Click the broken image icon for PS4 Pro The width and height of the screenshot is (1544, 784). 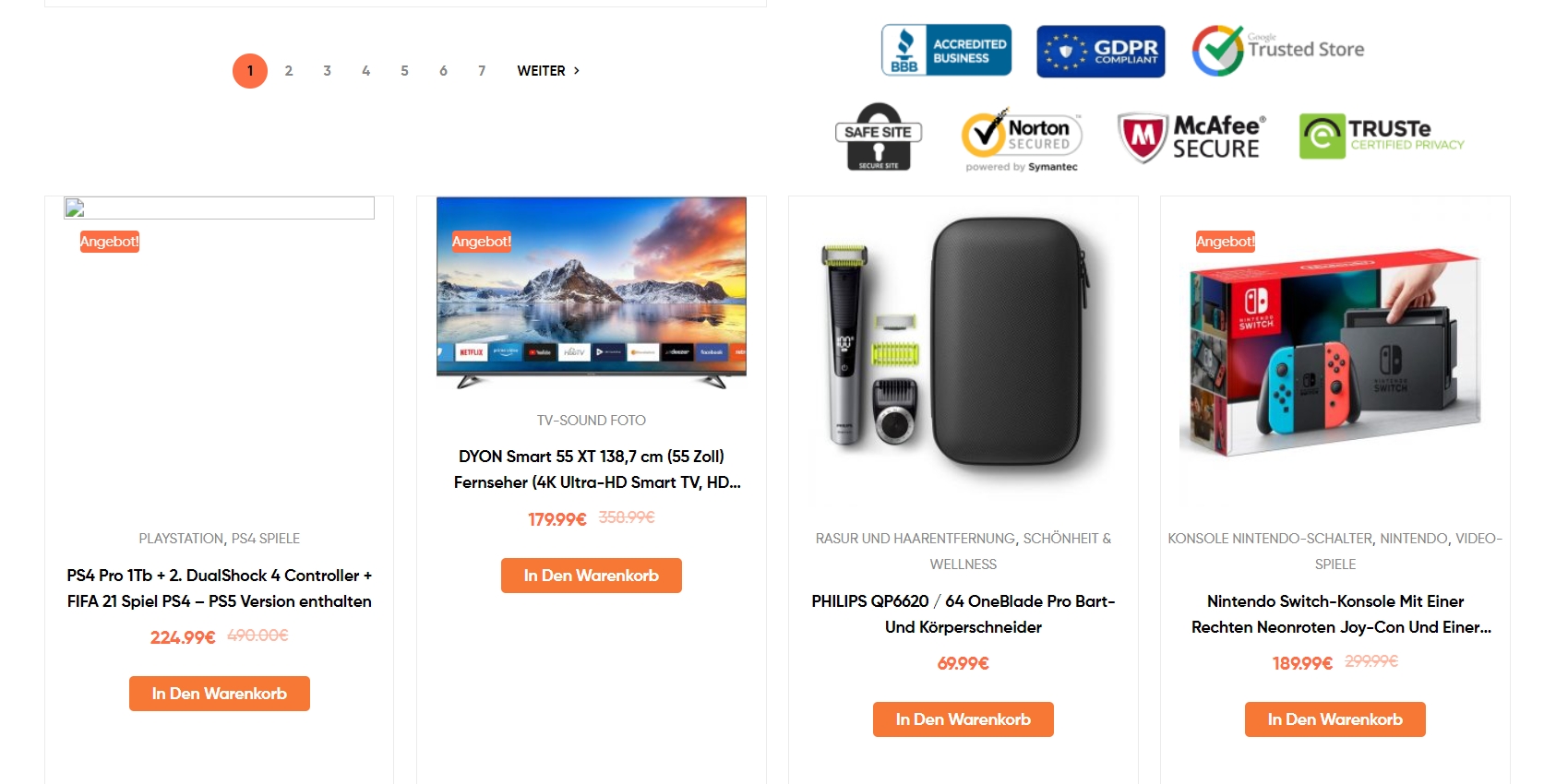click(x=75, y=208)
